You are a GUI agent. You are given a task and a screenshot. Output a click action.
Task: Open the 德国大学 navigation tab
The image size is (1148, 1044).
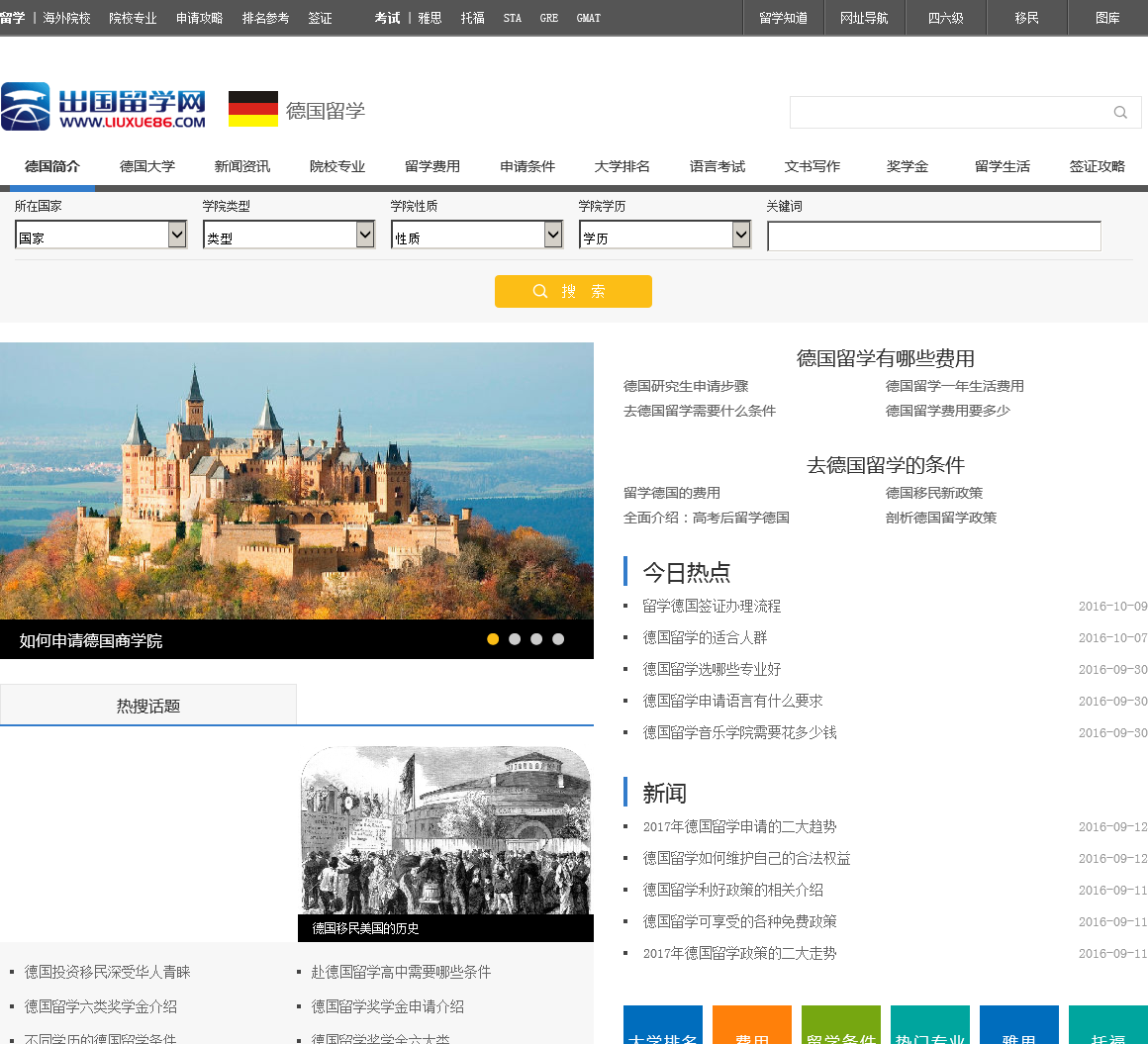[x=147, y=166]
